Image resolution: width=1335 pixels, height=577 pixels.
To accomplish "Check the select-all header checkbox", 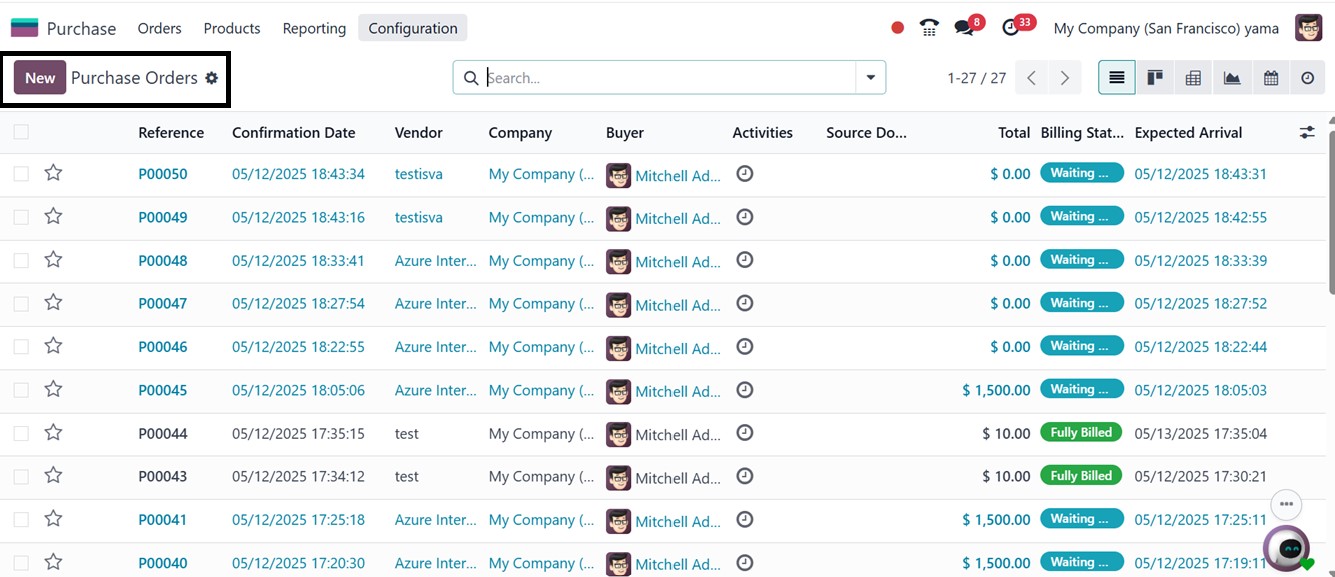I will pyautogui.click(x=21, y=132).
